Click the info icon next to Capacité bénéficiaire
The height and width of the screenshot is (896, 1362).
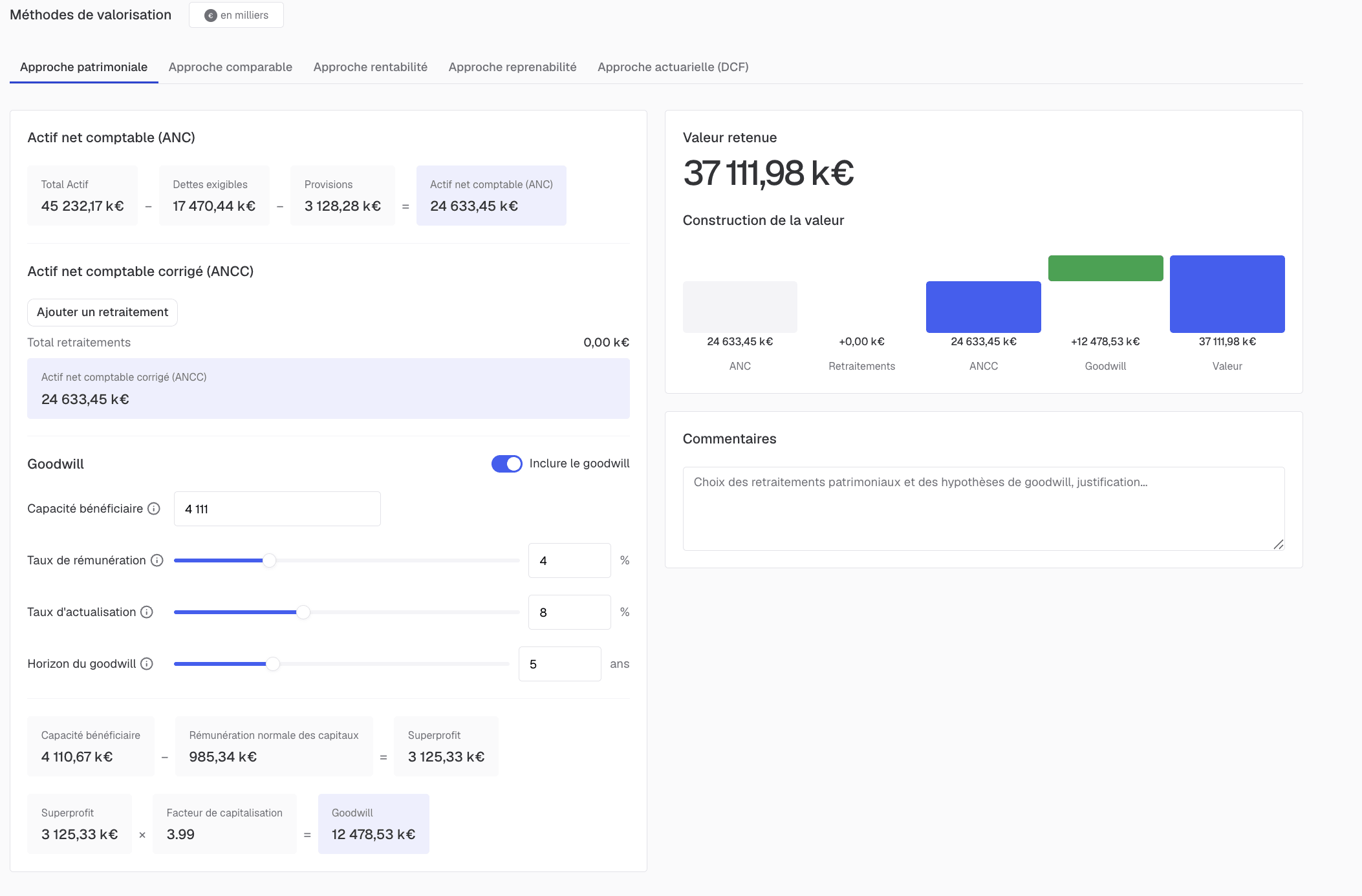[x=154, y=509]
